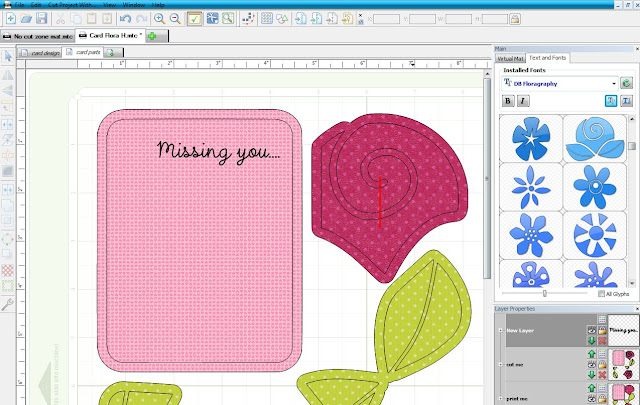Click the W width input field

click(458, 19)
